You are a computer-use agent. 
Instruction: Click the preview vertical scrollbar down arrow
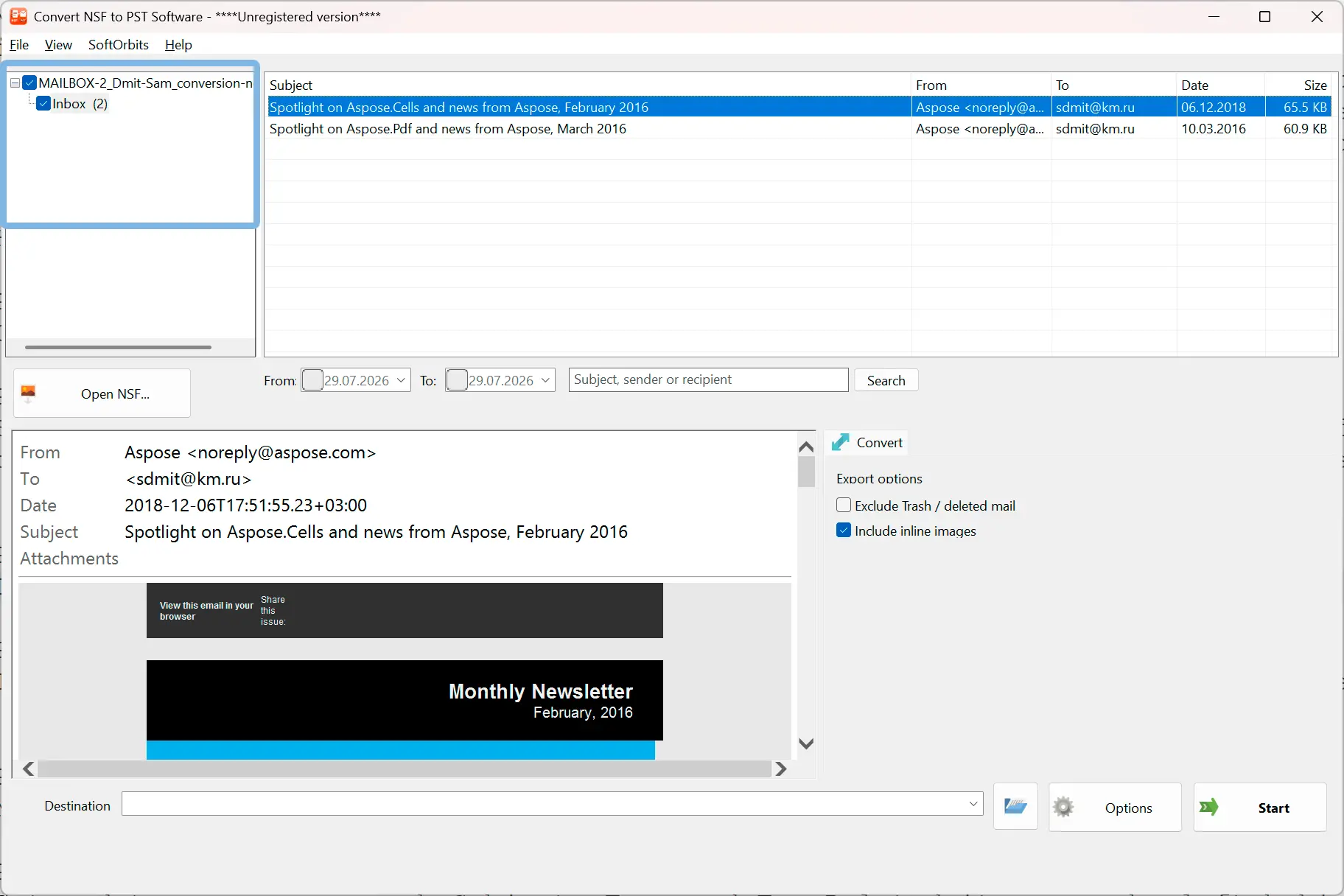click(806, 743)
